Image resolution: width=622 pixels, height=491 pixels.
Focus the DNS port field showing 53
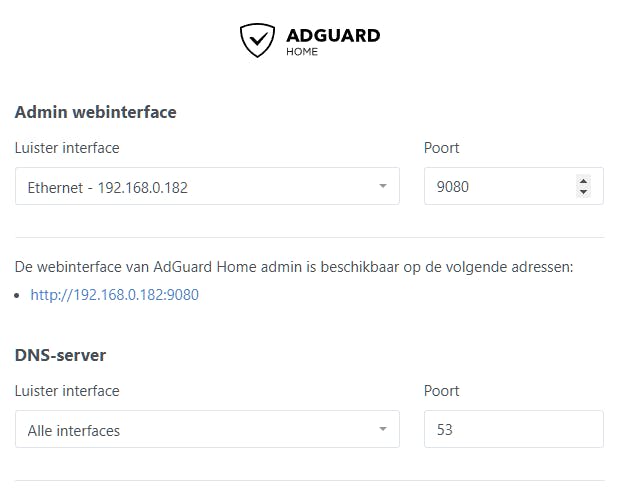(513, 430)
